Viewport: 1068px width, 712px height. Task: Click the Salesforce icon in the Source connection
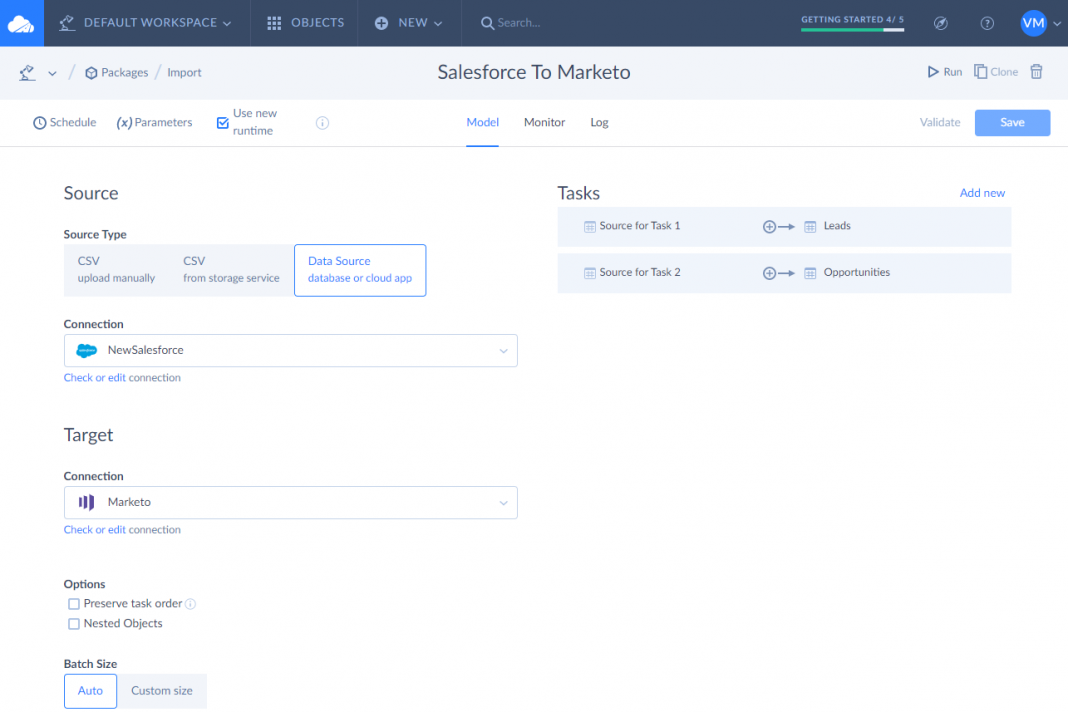click(86, 351)
